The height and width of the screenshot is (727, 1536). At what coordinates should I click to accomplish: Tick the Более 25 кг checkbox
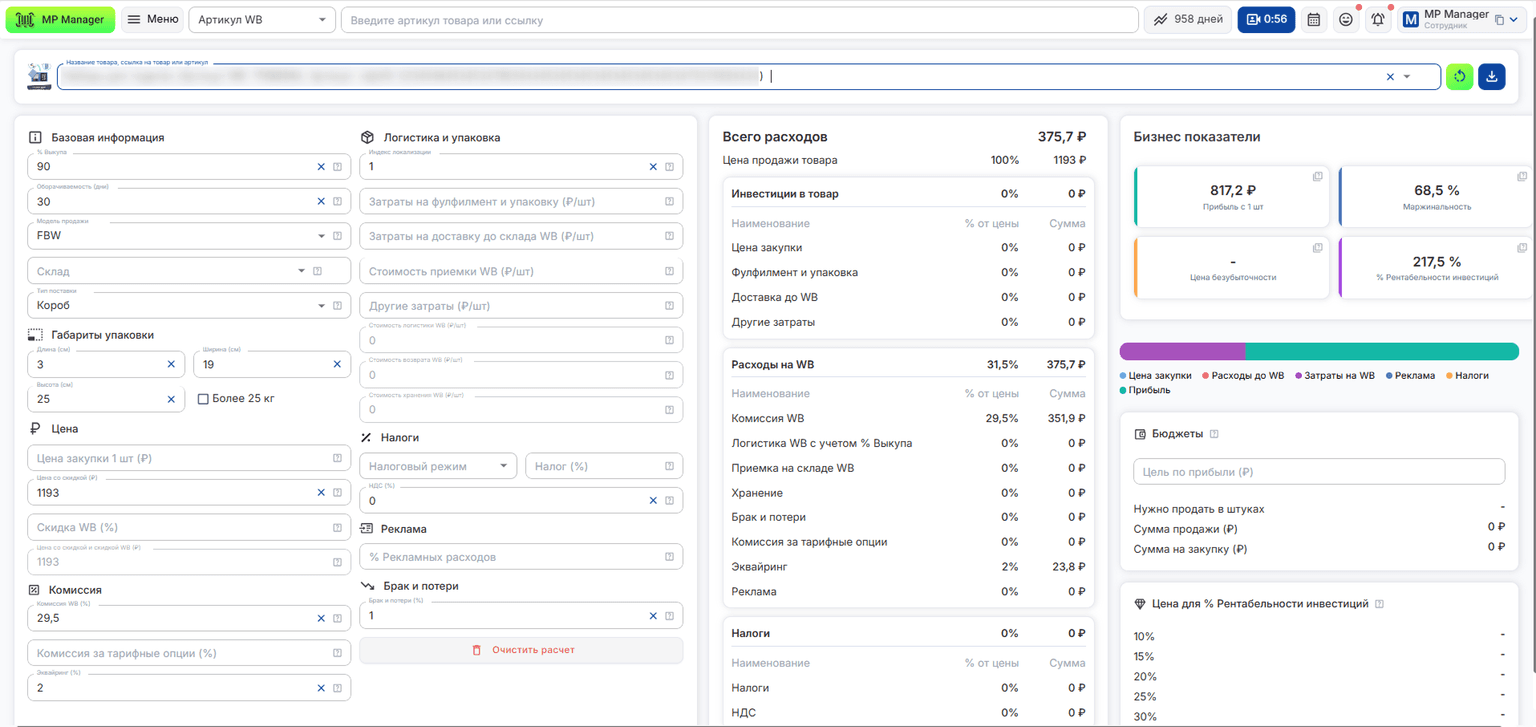coord(203,399)
